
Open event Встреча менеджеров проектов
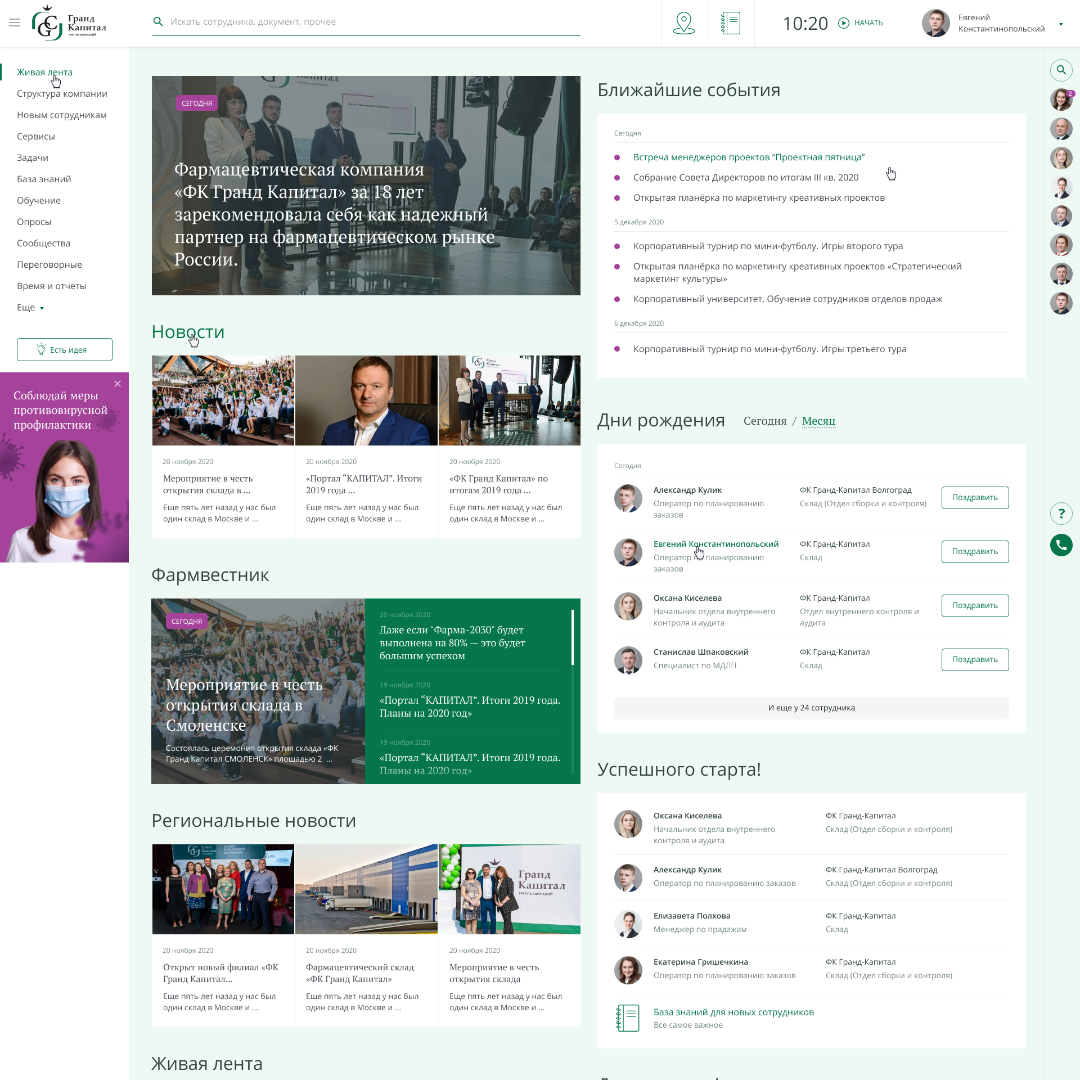click(x=749, y=157)
